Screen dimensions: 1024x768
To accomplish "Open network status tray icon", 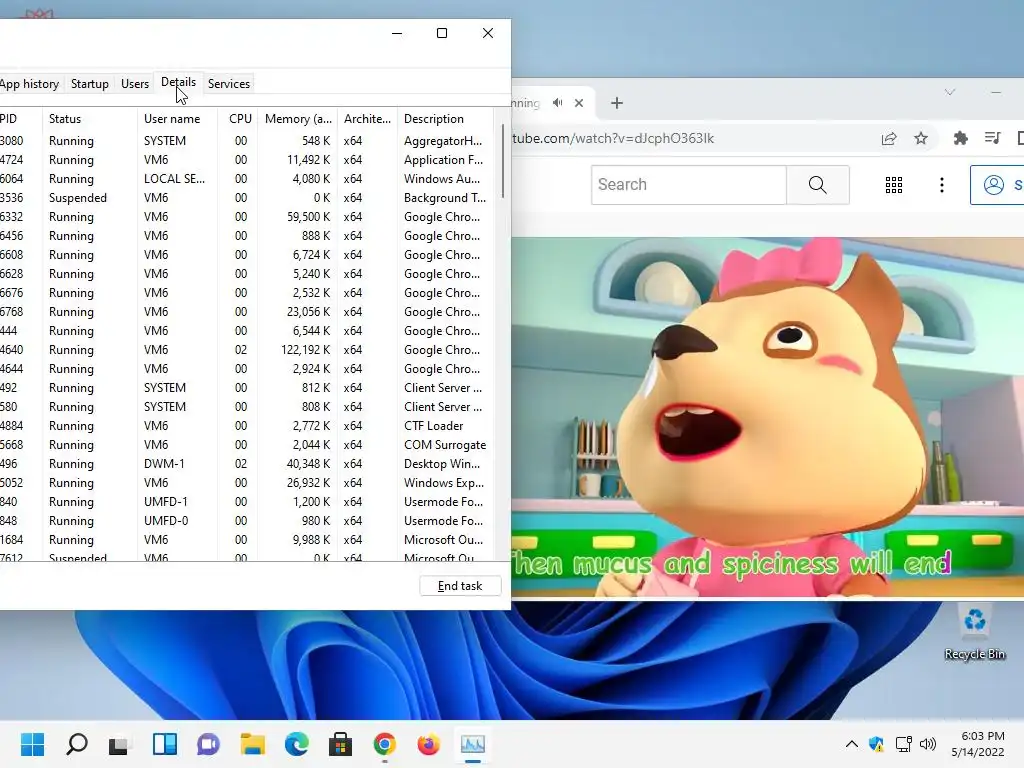I will 903,744.
